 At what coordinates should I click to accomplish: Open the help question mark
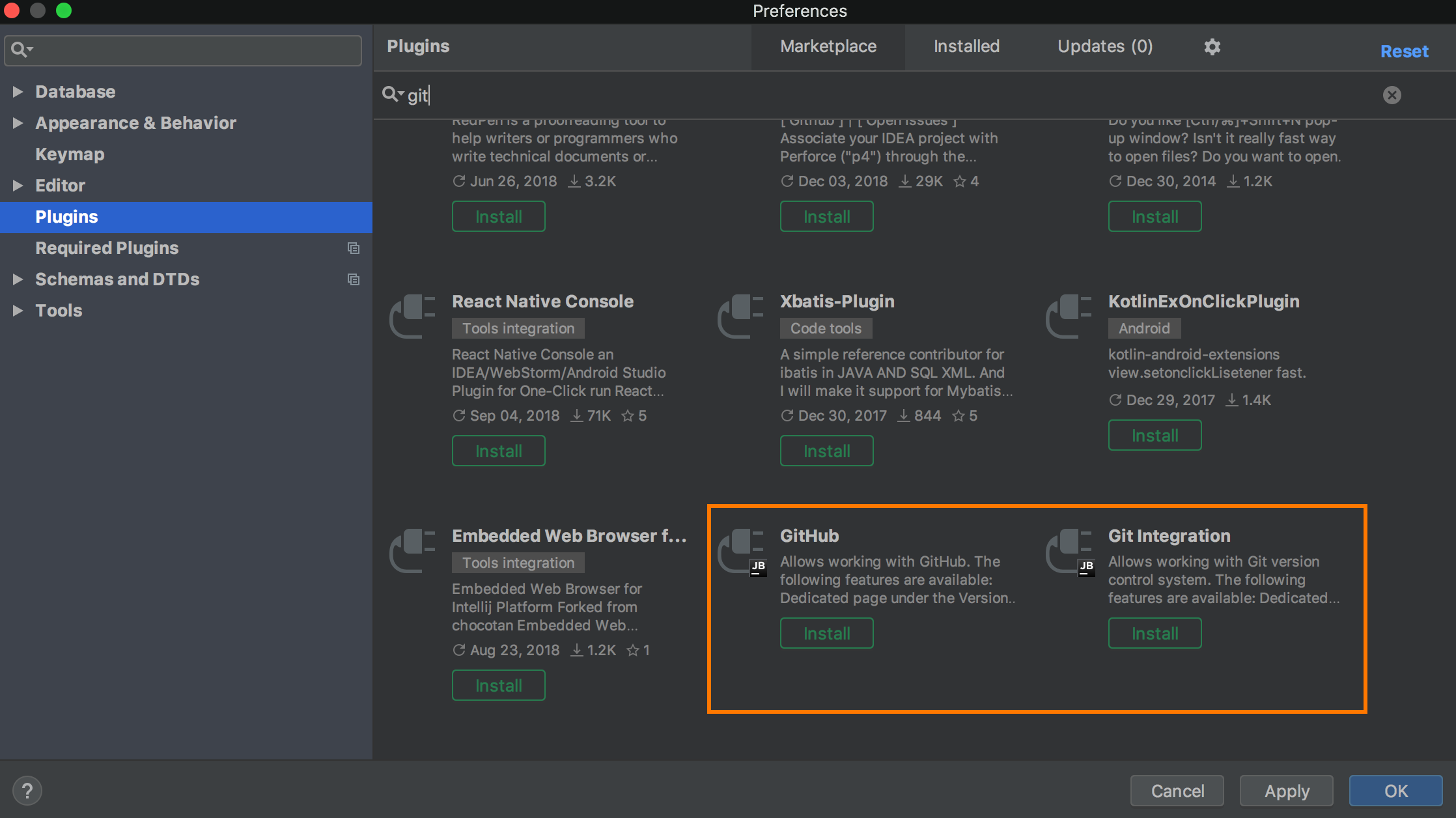click(x=27, y=791)
